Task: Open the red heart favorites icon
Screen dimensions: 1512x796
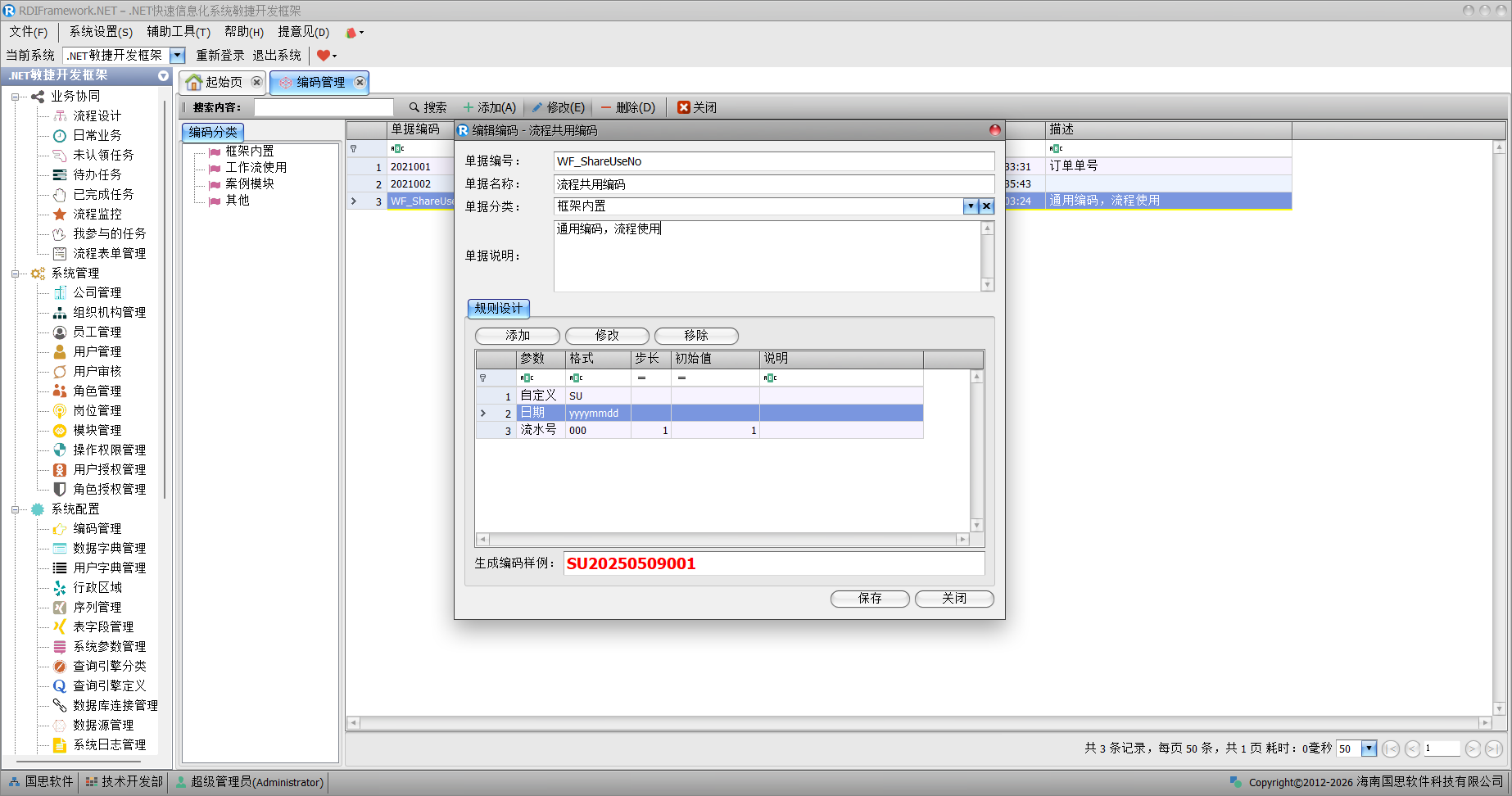Action: 324,56
